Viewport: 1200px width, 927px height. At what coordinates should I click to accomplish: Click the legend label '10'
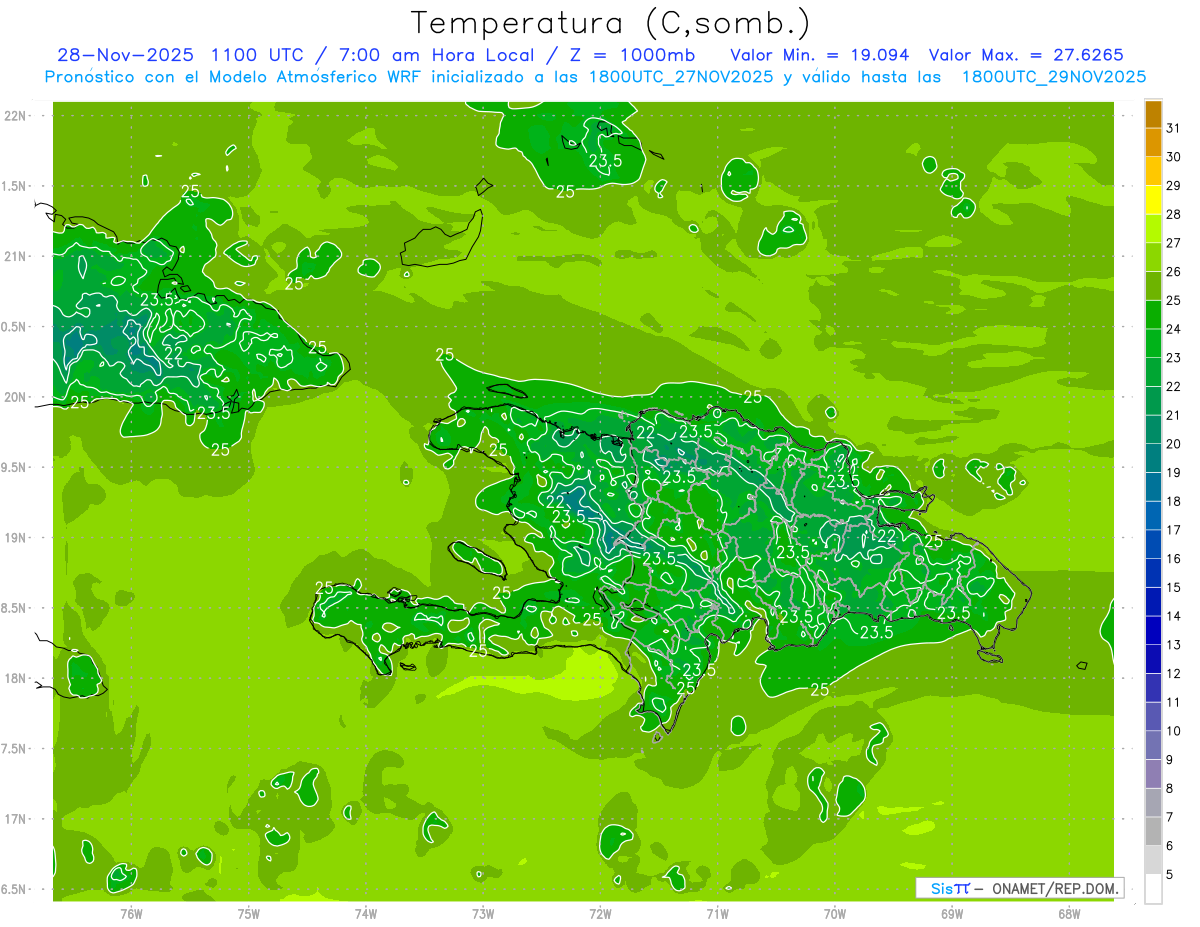point(1174,731)
